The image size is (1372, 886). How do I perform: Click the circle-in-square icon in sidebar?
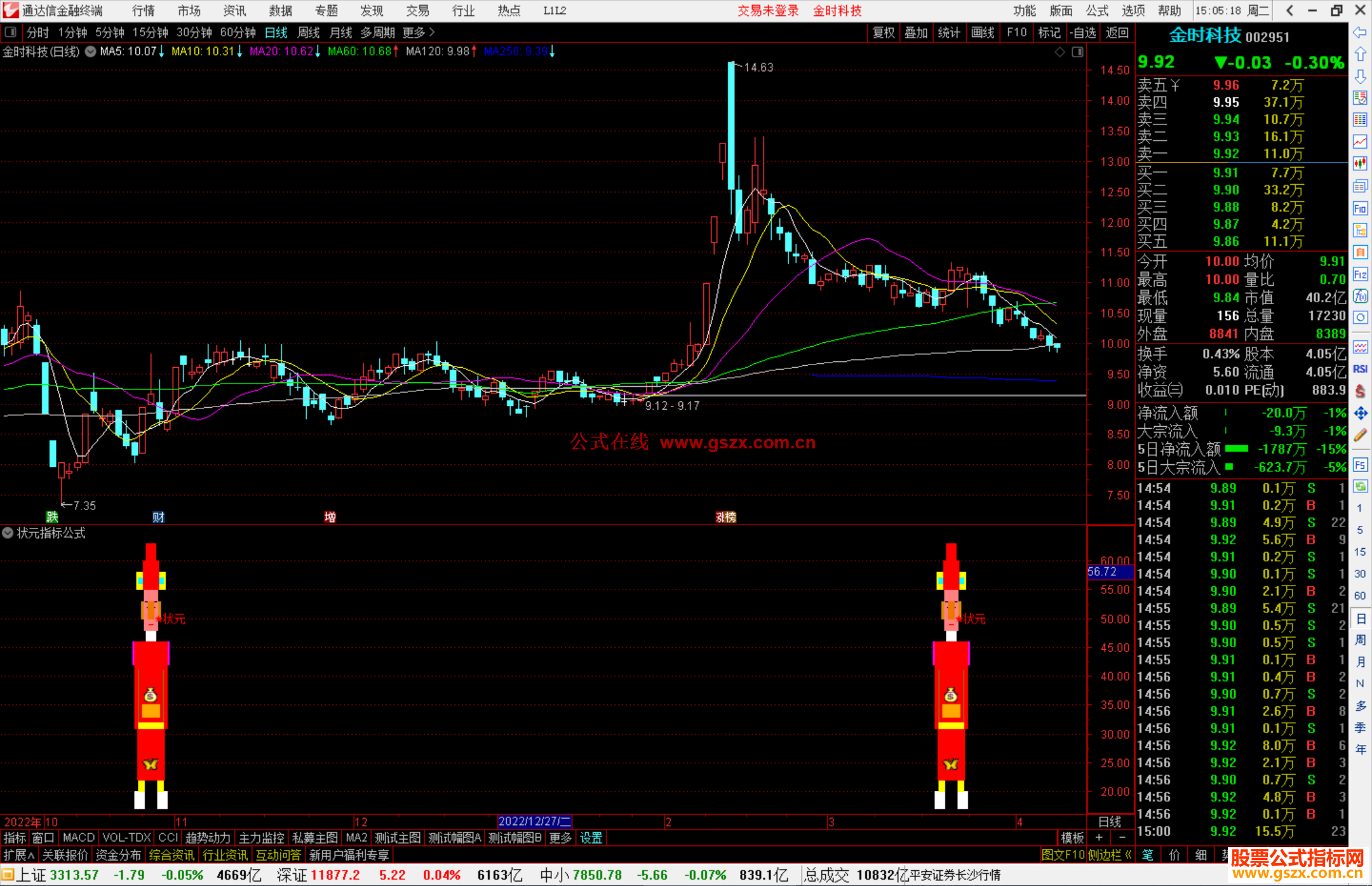point(1360,318)
